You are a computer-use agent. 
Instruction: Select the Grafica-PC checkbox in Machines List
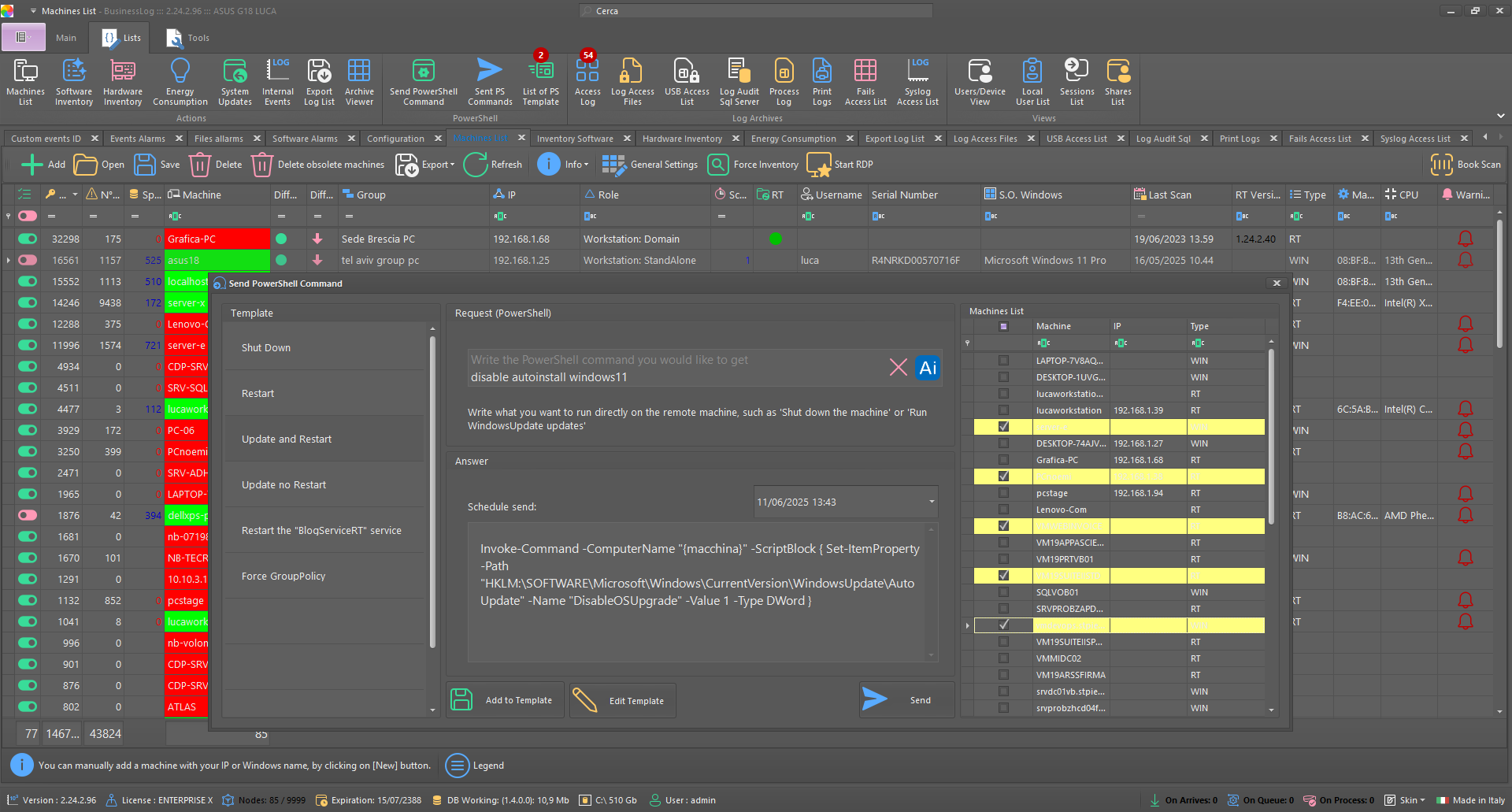tap(1003, 460)
